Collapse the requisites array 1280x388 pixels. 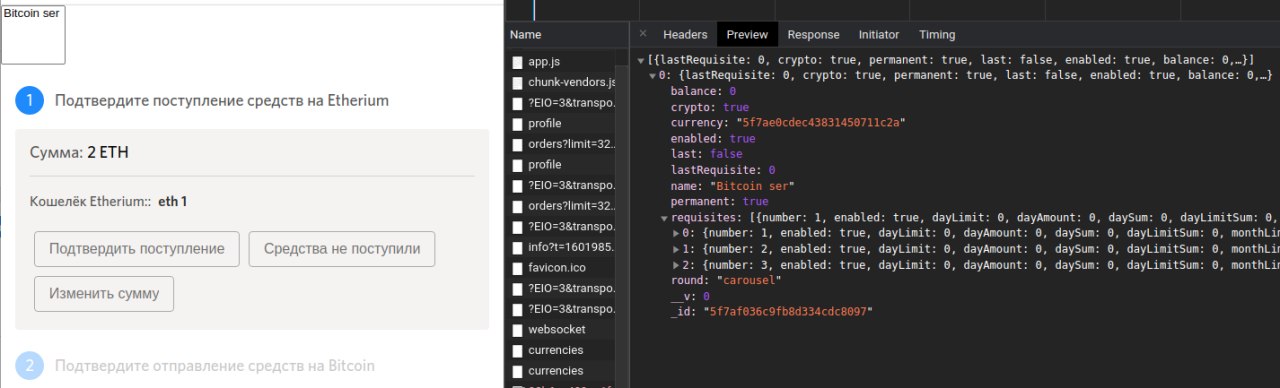tap(664, 218)
